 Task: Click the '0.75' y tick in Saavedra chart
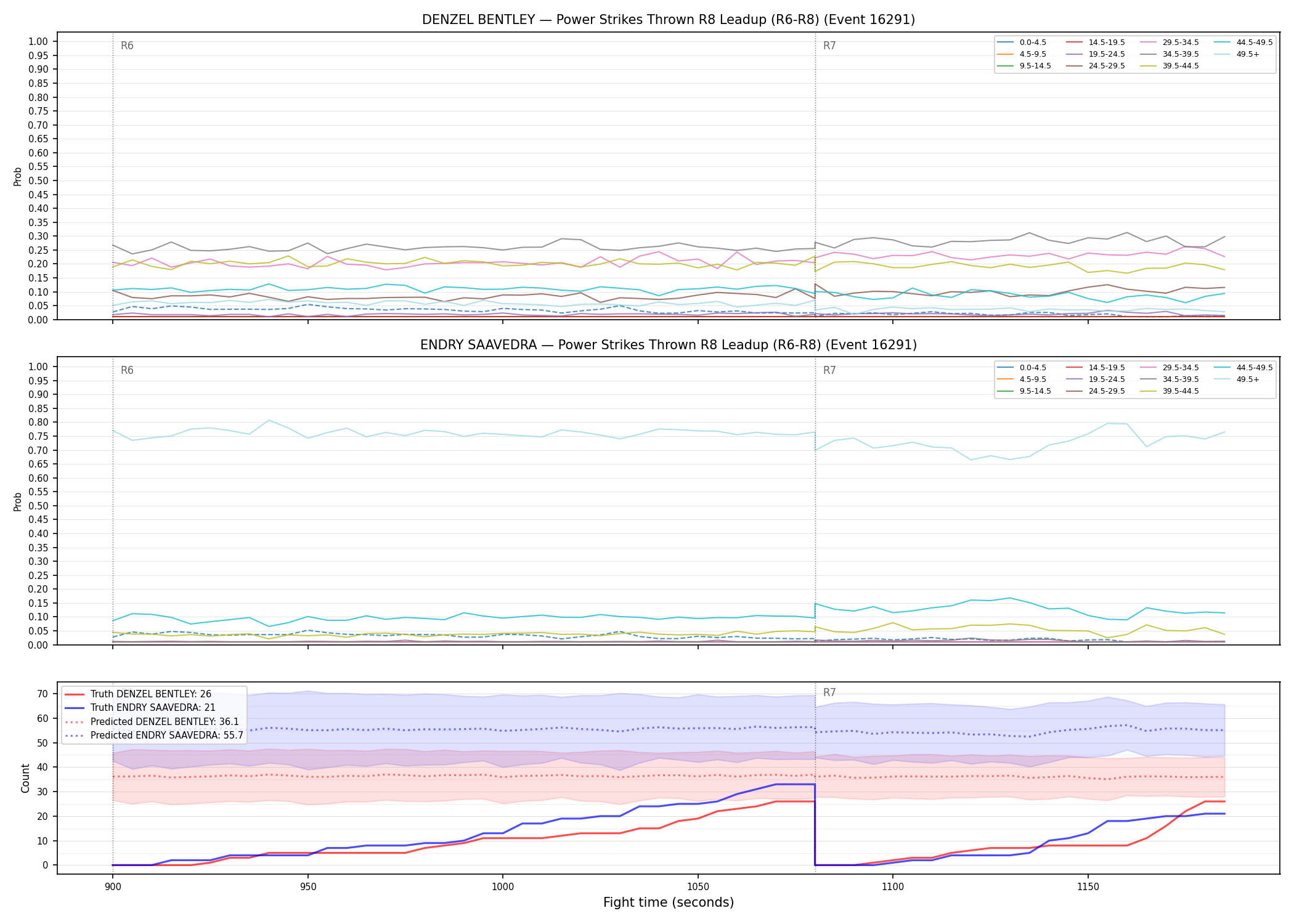[x=38, y=436]
